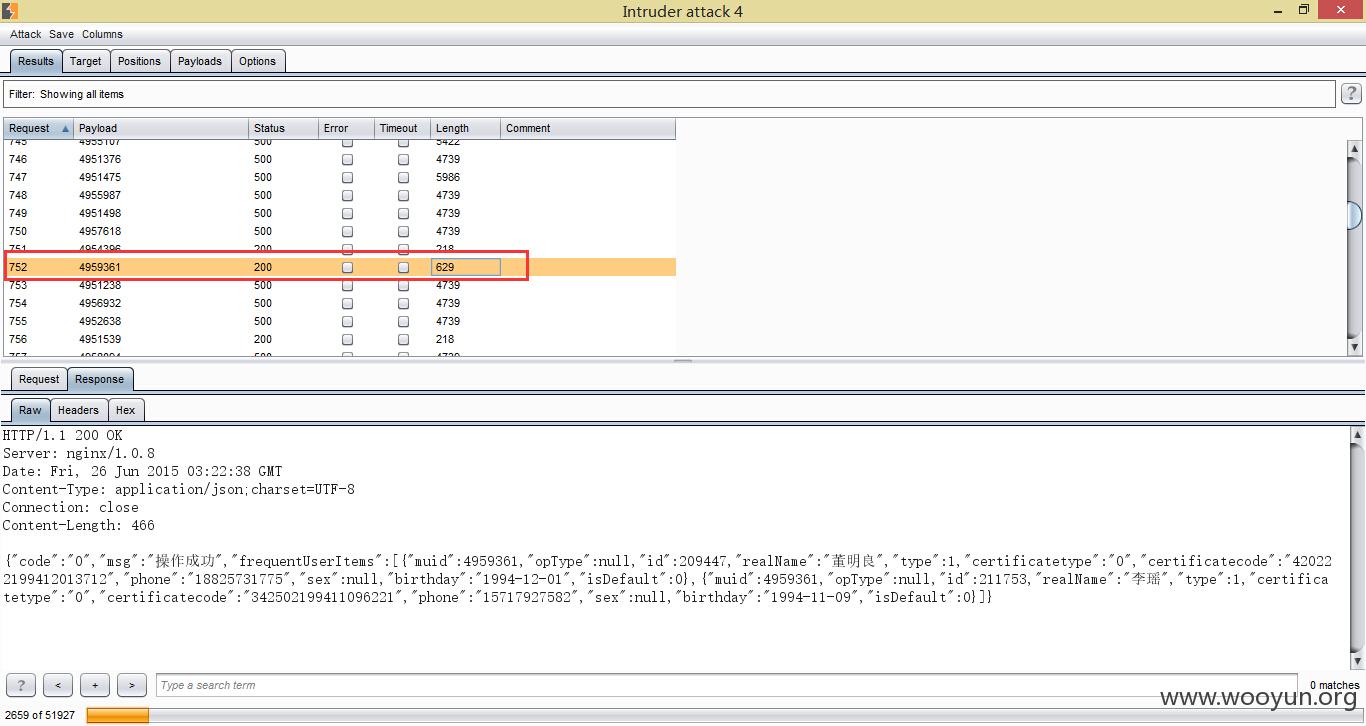Open the Save menu
This screenshot has height=726, width=1366.
61,34
